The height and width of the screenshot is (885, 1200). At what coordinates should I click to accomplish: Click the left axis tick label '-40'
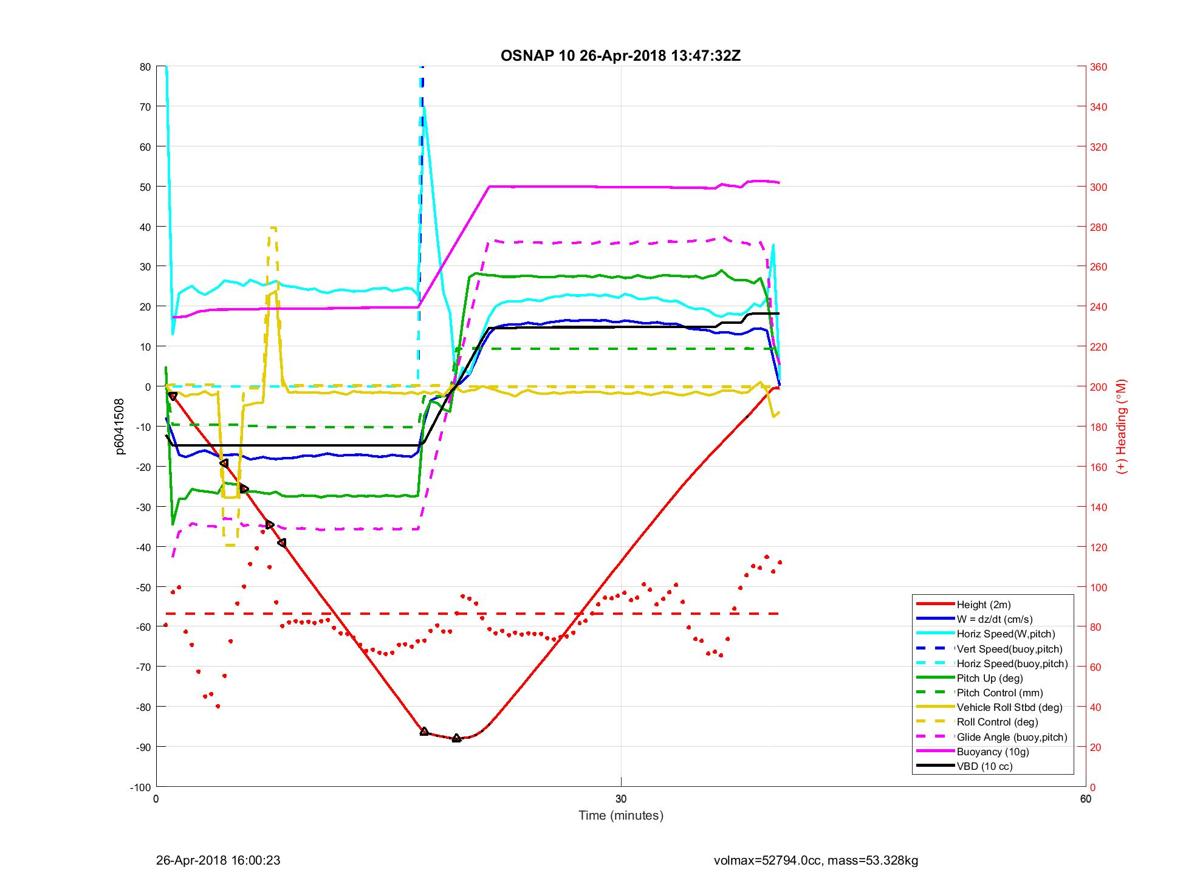point(142,547)
